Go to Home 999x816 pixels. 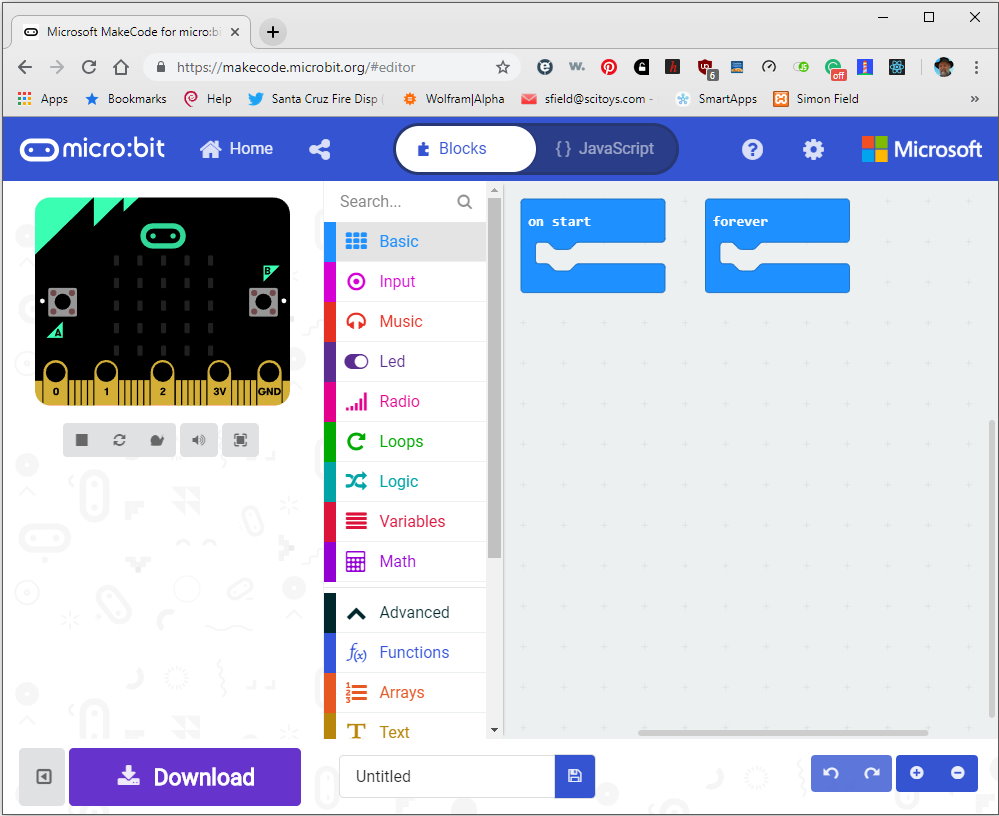coord(236,149)
